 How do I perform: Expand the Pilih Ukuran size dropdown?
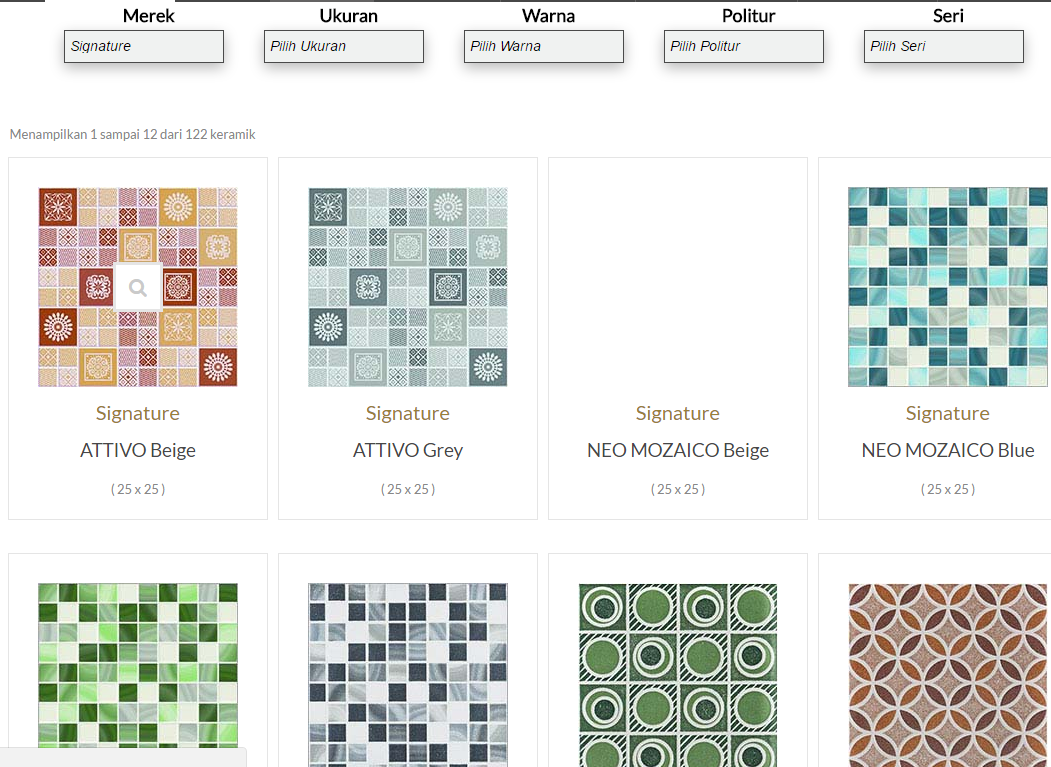click(344, 47)
